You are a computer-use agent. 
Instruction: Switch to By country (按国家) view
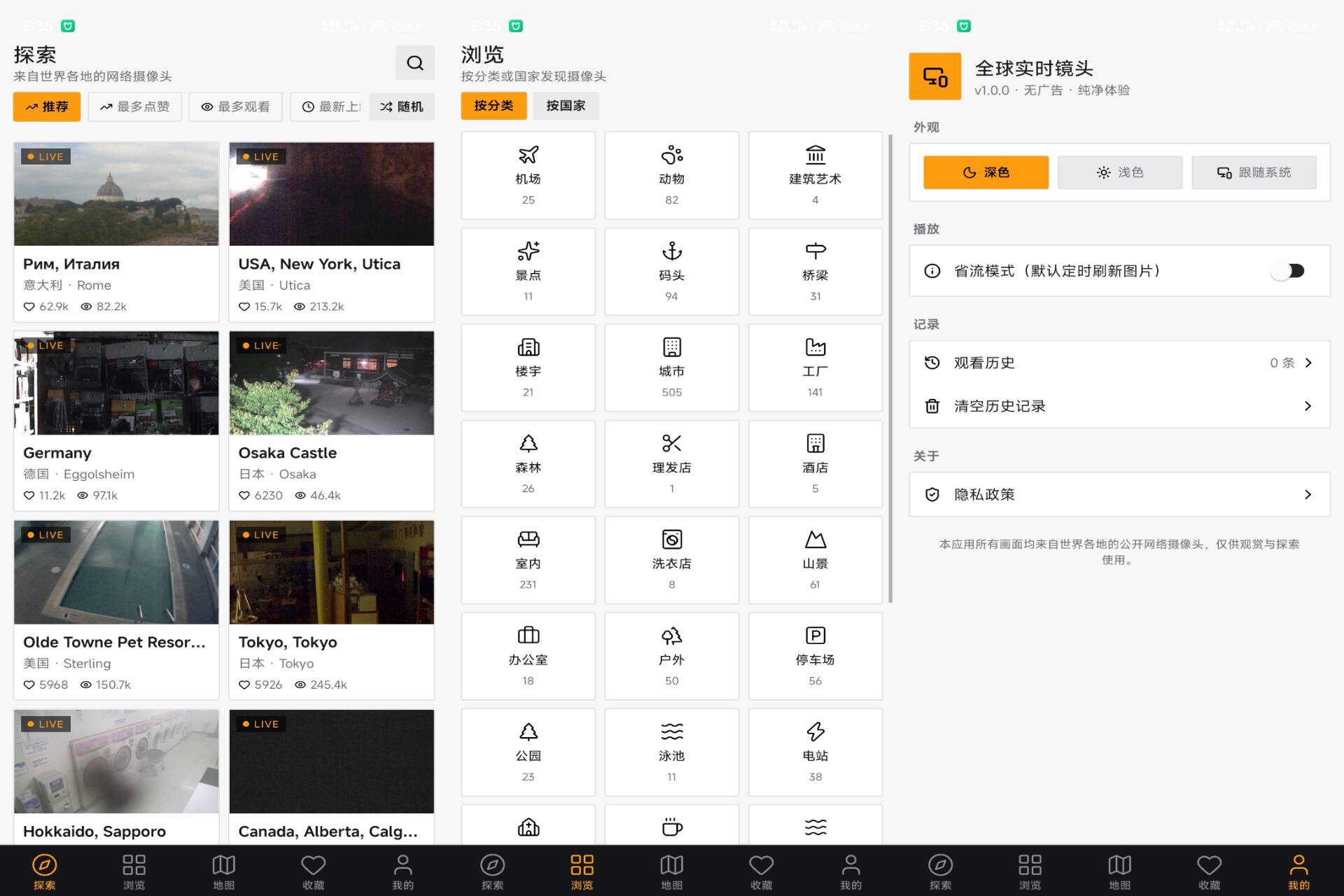tap(566, 106)
